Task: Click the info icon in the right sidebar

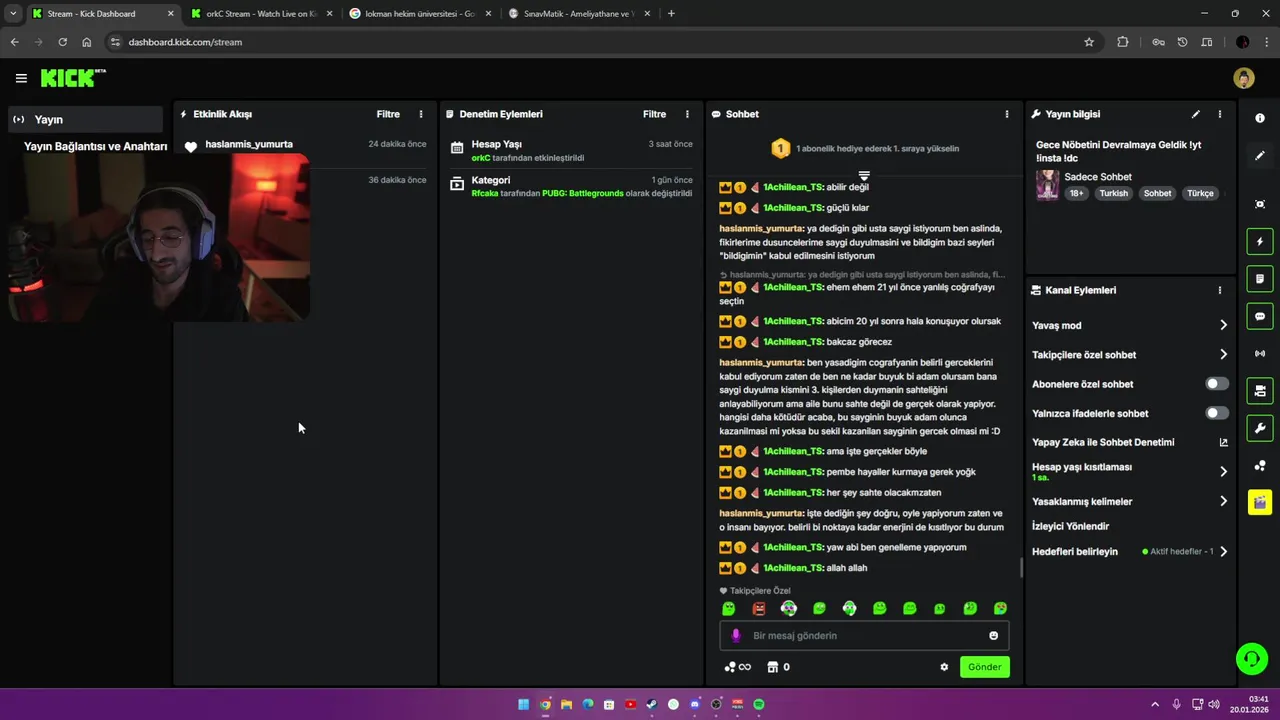Action: [x=1260, y=118]
